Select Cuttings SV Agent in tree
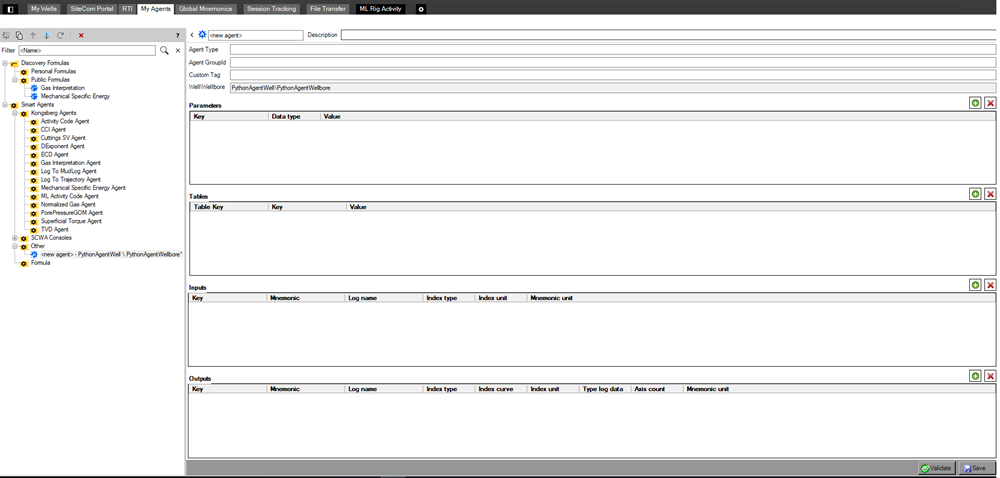Viewport: 1000px width, 478px height. point(62,138)
